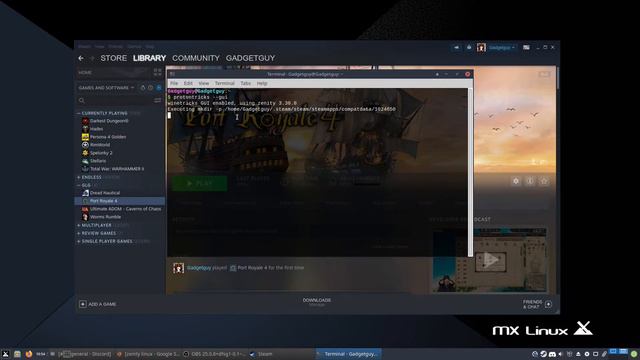Open the Terminal Help menu

pyautogui.click(x=262, y=83)
